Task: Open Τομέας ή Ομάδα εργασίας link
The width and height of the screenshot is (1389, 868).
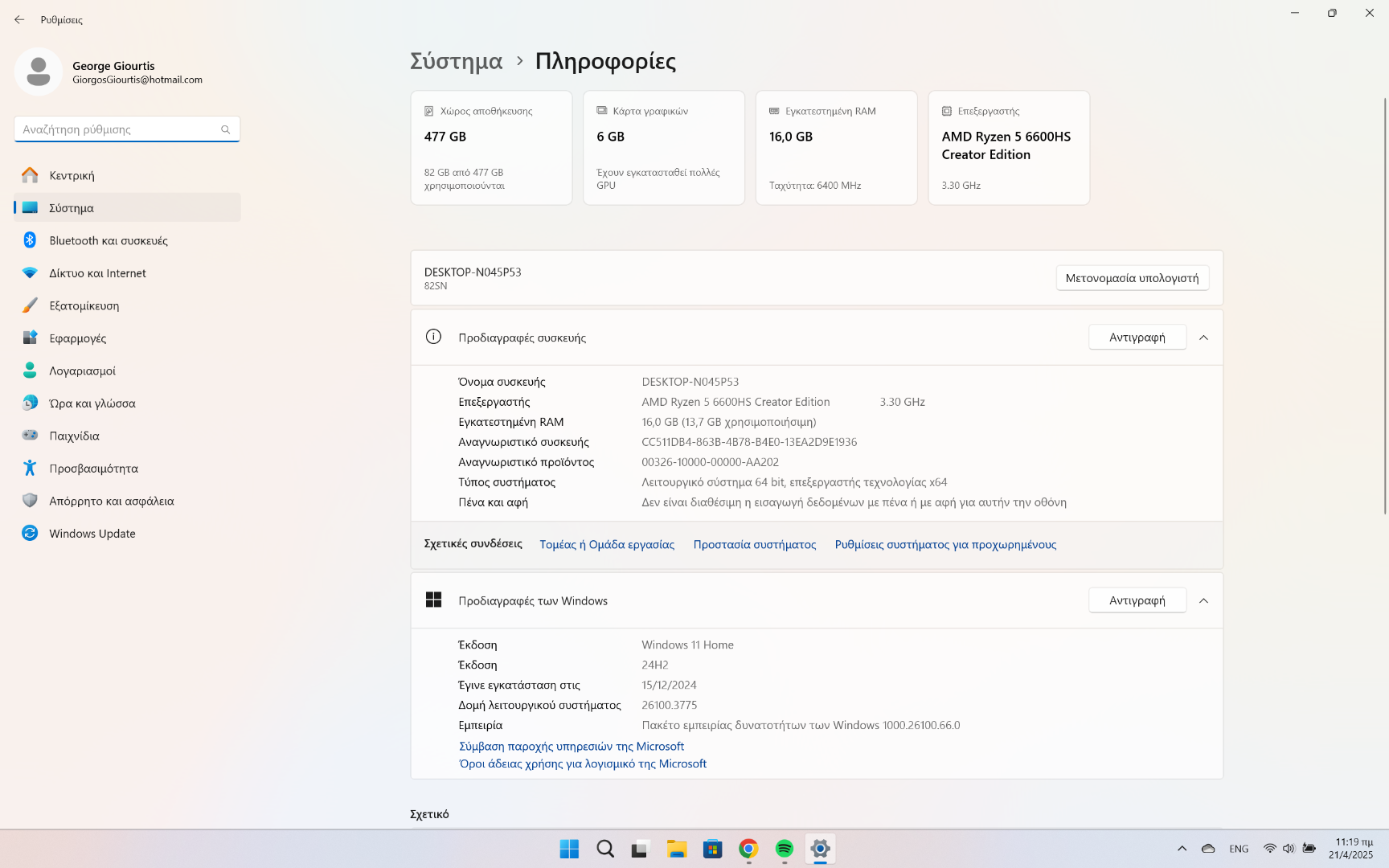Action: click(607, 544)
